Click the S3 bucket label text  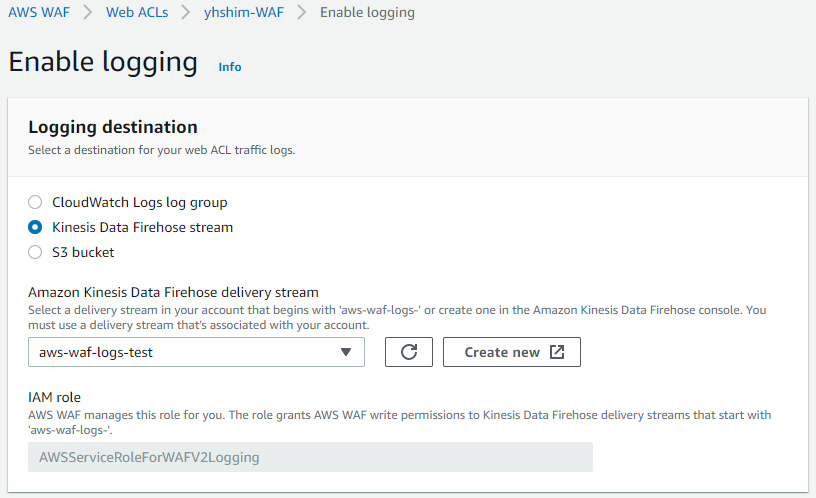[x=83, y=252]
